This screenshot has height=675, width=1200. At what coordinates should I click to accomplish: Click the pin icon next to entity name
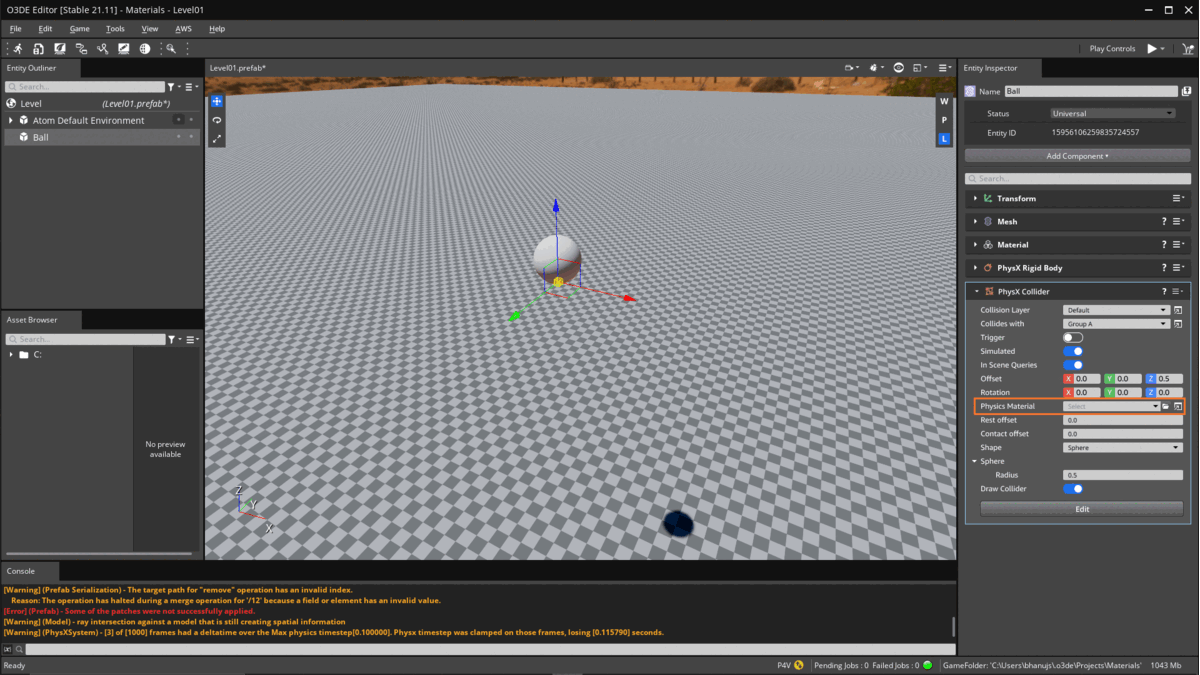tap(1186, 91)
